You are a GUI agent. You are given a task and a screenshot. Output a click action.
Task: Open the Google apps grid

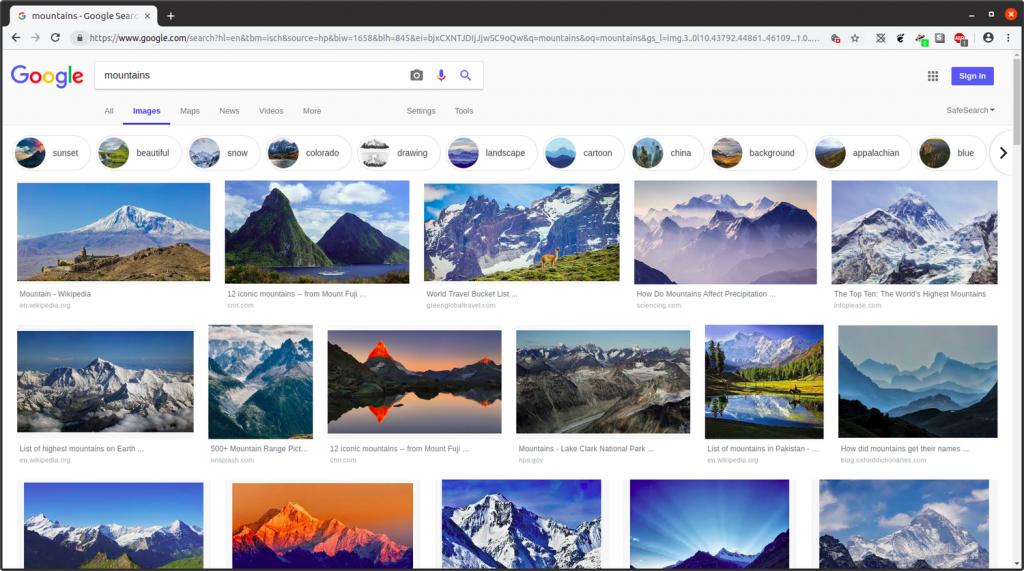(x=932, y=76)
